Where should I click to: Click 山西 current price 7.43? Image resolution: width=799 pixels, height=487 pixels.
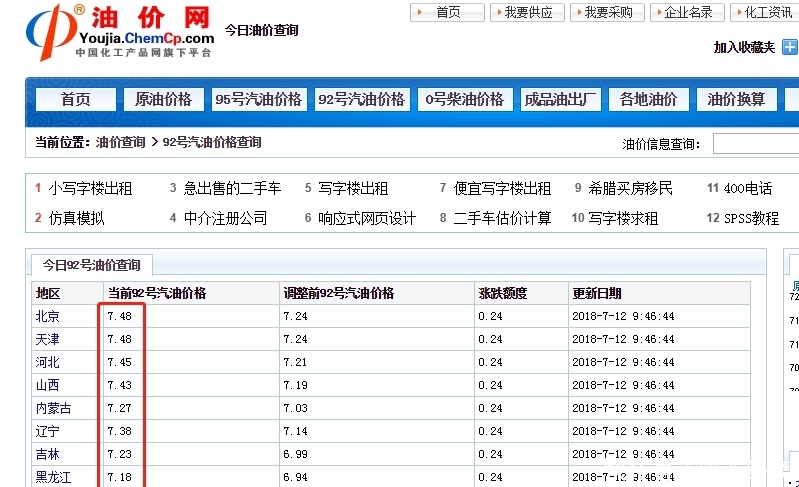coord(120,385)
